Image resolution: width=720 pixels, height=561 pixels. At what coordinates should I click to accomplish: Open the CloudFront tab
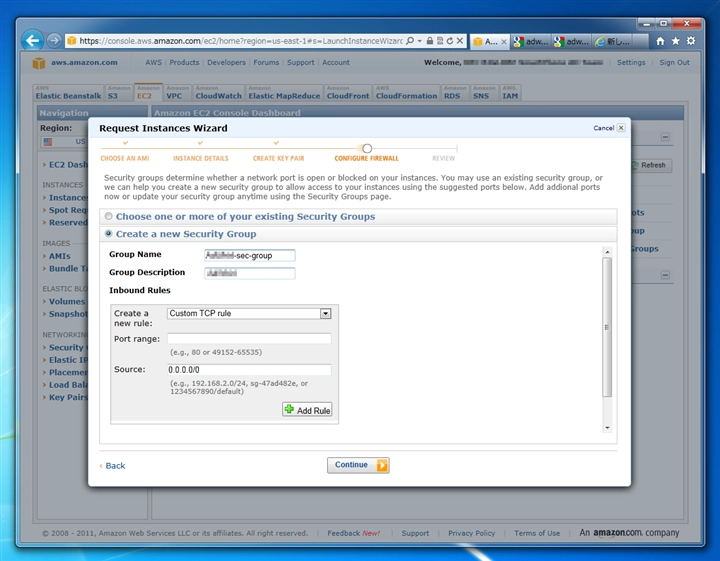tap(348, 93)
